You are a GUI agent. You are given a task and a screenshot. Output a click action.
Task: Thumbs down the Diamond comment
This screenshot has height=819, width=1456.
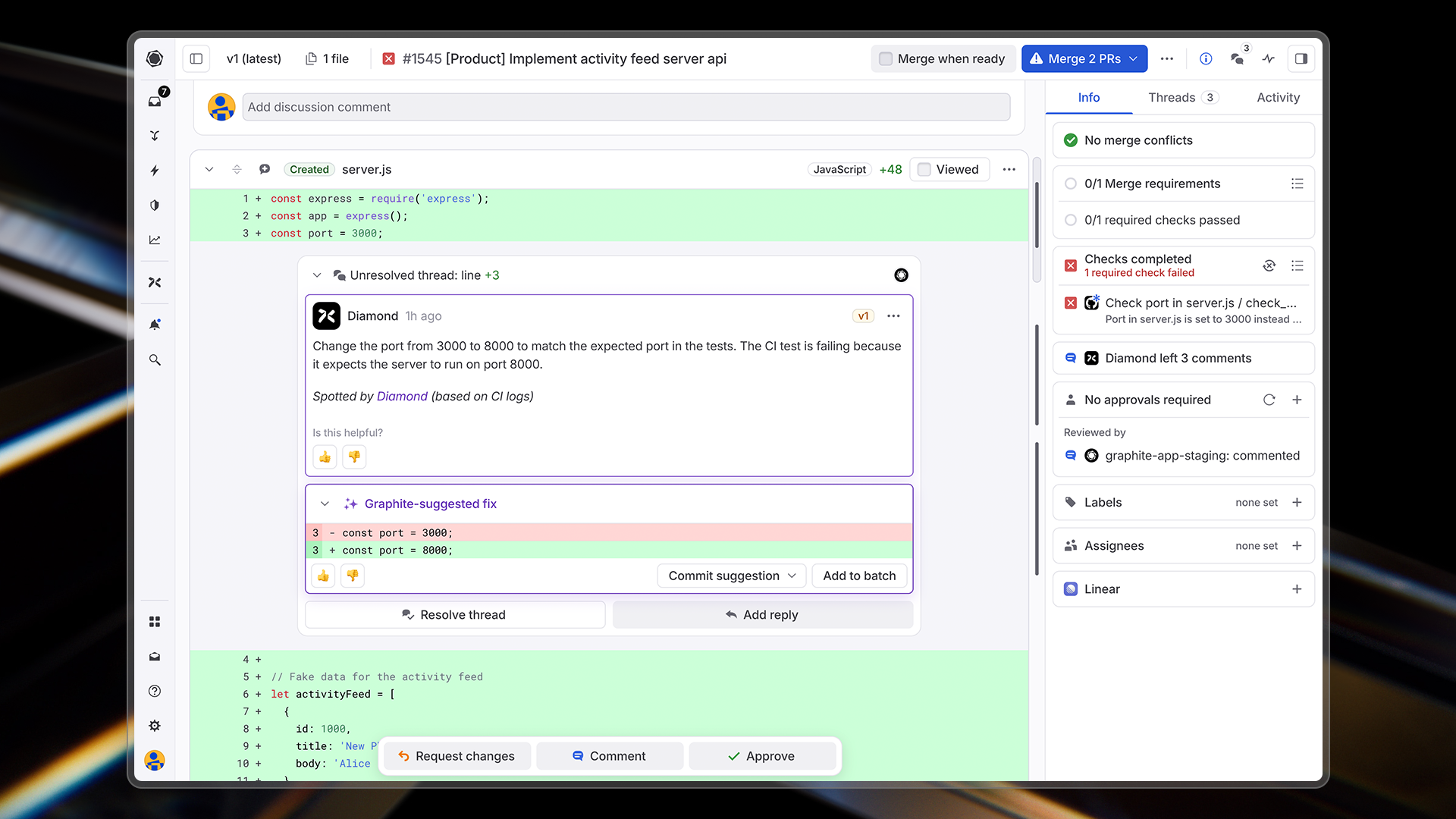[x=354, y=457]
